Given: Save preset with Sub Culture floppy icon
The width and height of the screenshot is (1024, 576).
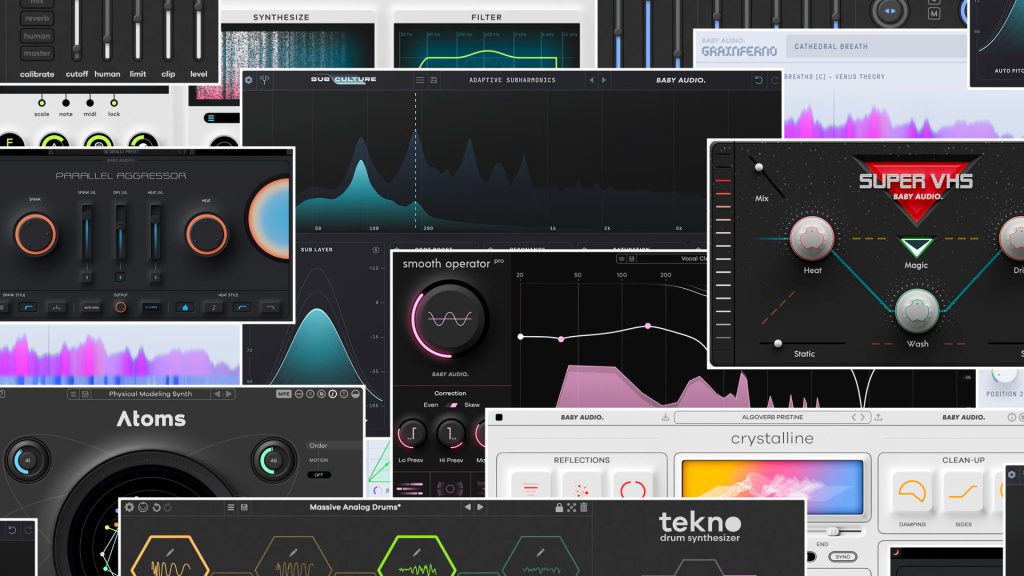Looking at the screenshot, I should [x=434, y=80].
